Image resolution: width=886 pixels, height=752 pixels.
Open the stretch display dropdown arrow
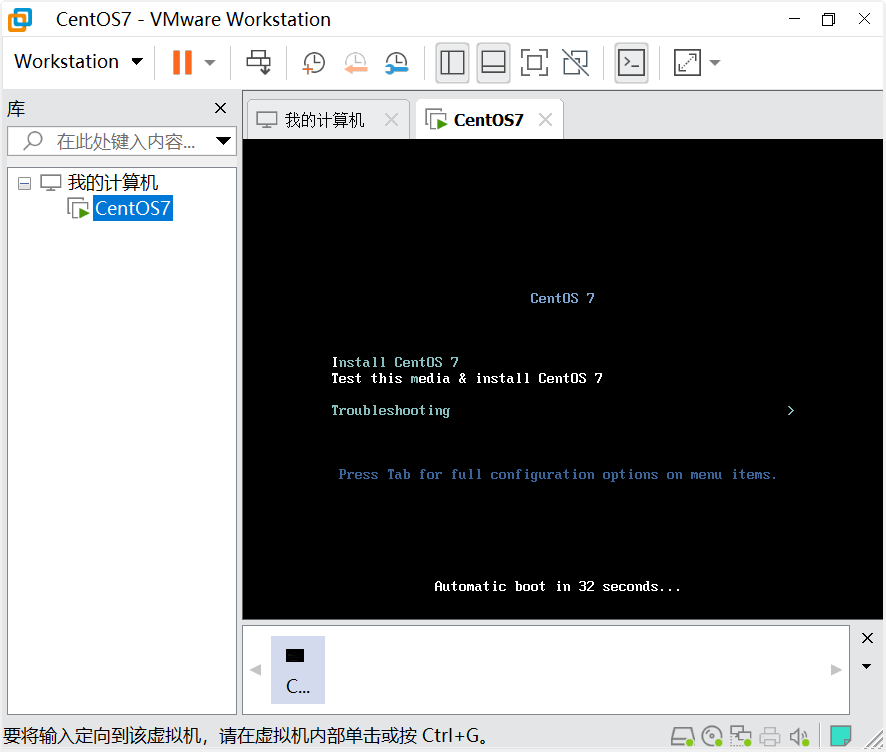pyautogui.click(x=715, y=63)
